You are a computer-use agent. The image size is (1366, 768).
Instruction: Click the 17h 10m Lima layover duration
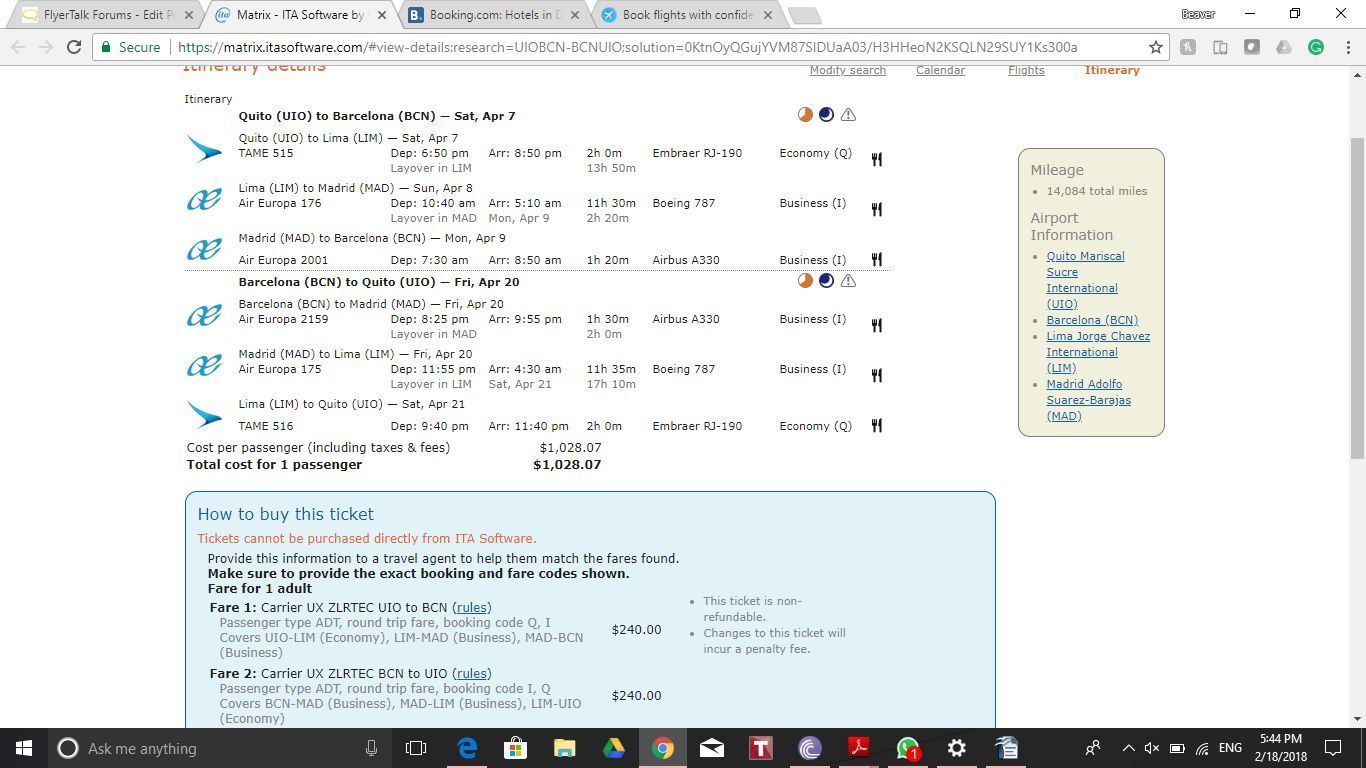(x=611, y=384)
